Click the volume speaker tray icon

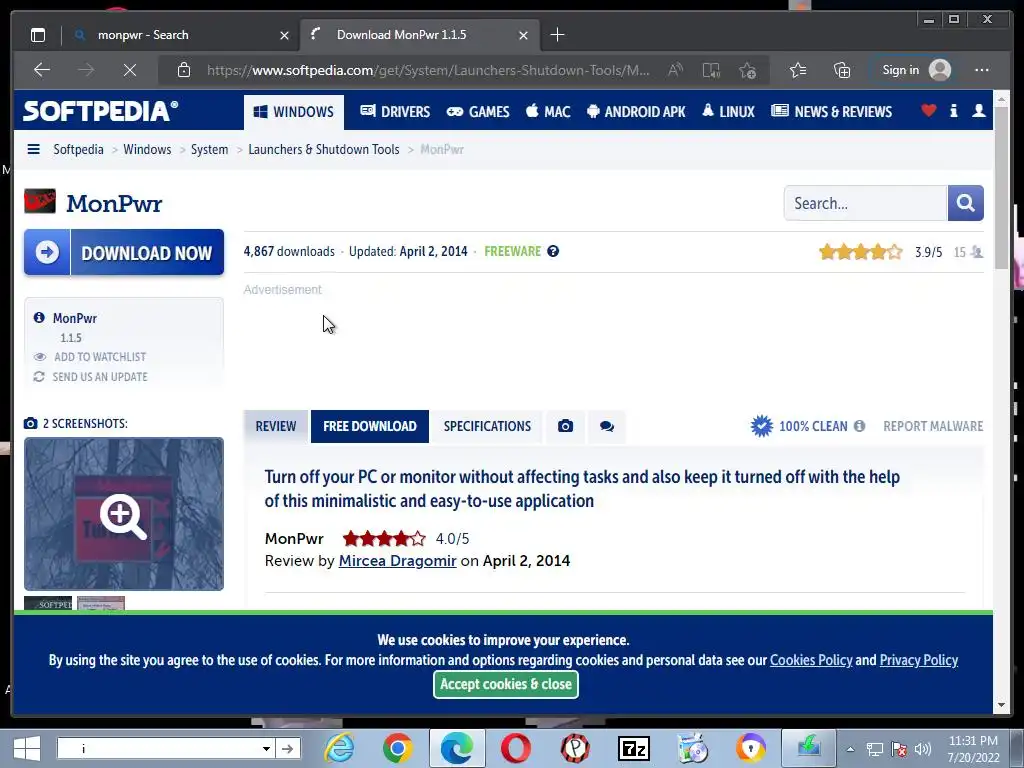tap(923, 749)
